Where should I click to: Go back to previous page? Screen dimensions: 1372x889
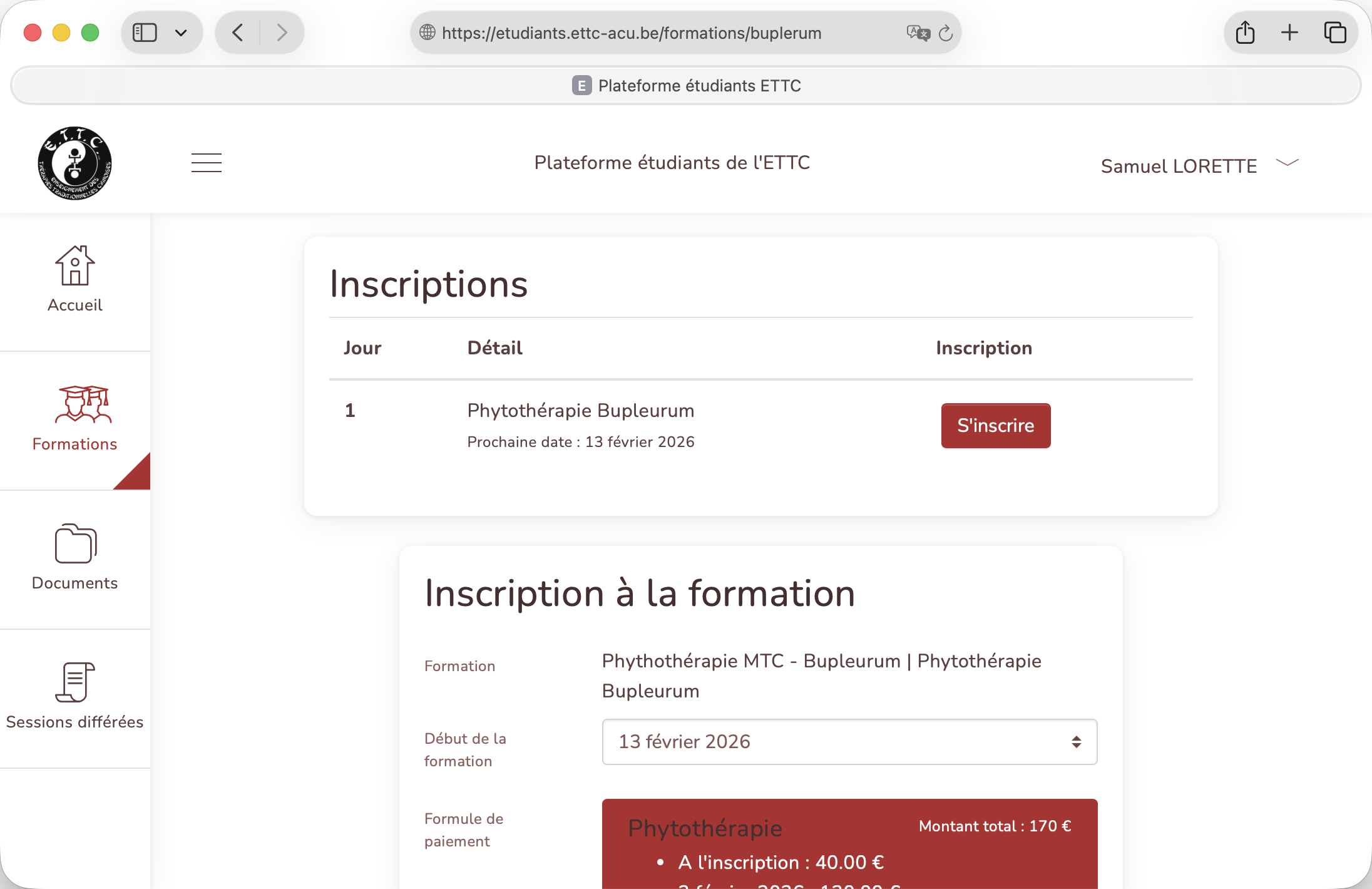point(238,33)
